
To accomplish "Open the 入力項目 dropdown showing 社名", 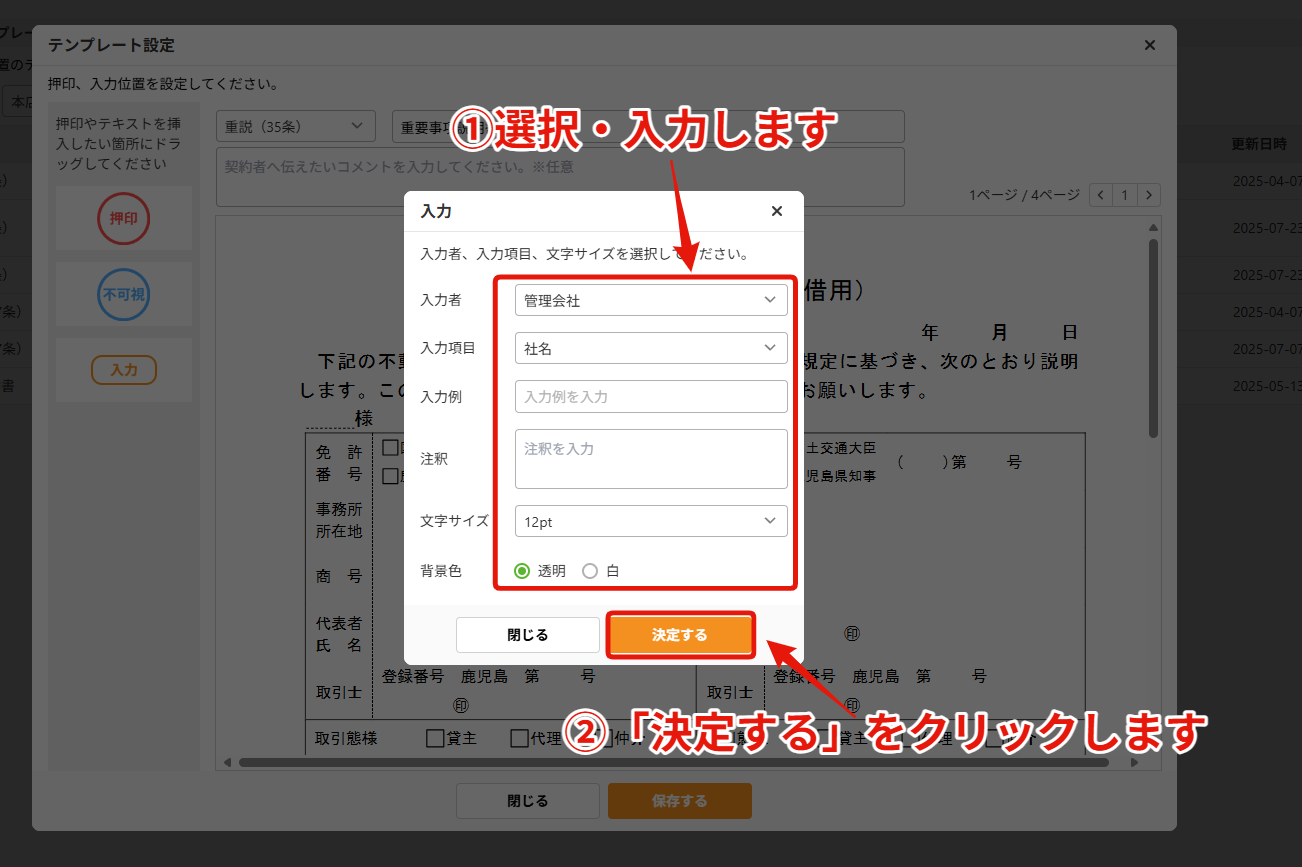I will (x=651, y=348).
